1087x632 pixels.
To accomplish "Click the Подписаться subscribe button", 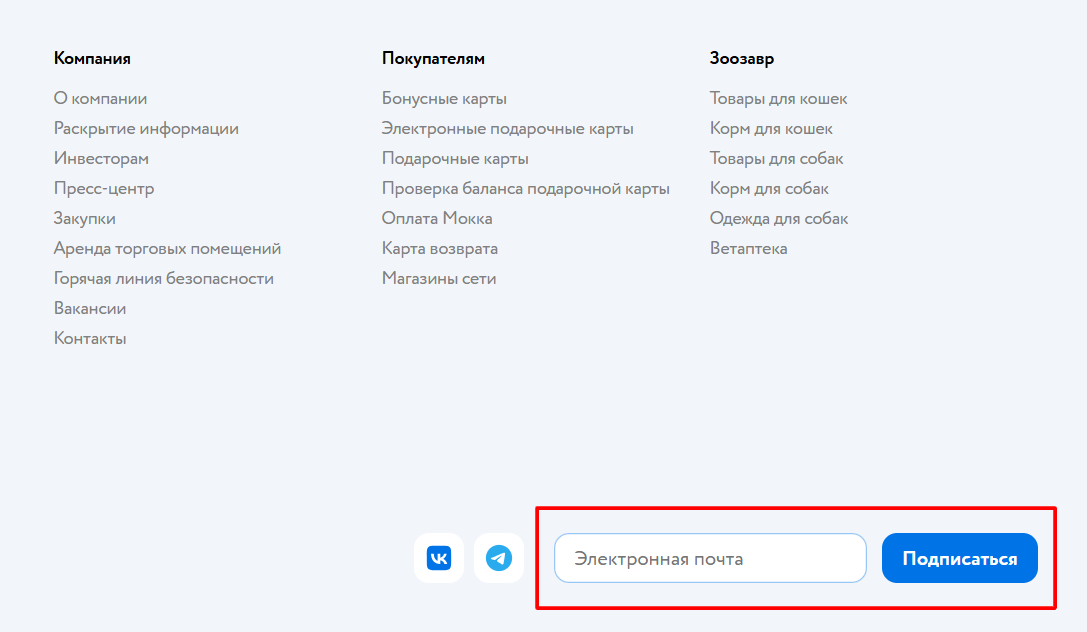I will tap(959, 558).
